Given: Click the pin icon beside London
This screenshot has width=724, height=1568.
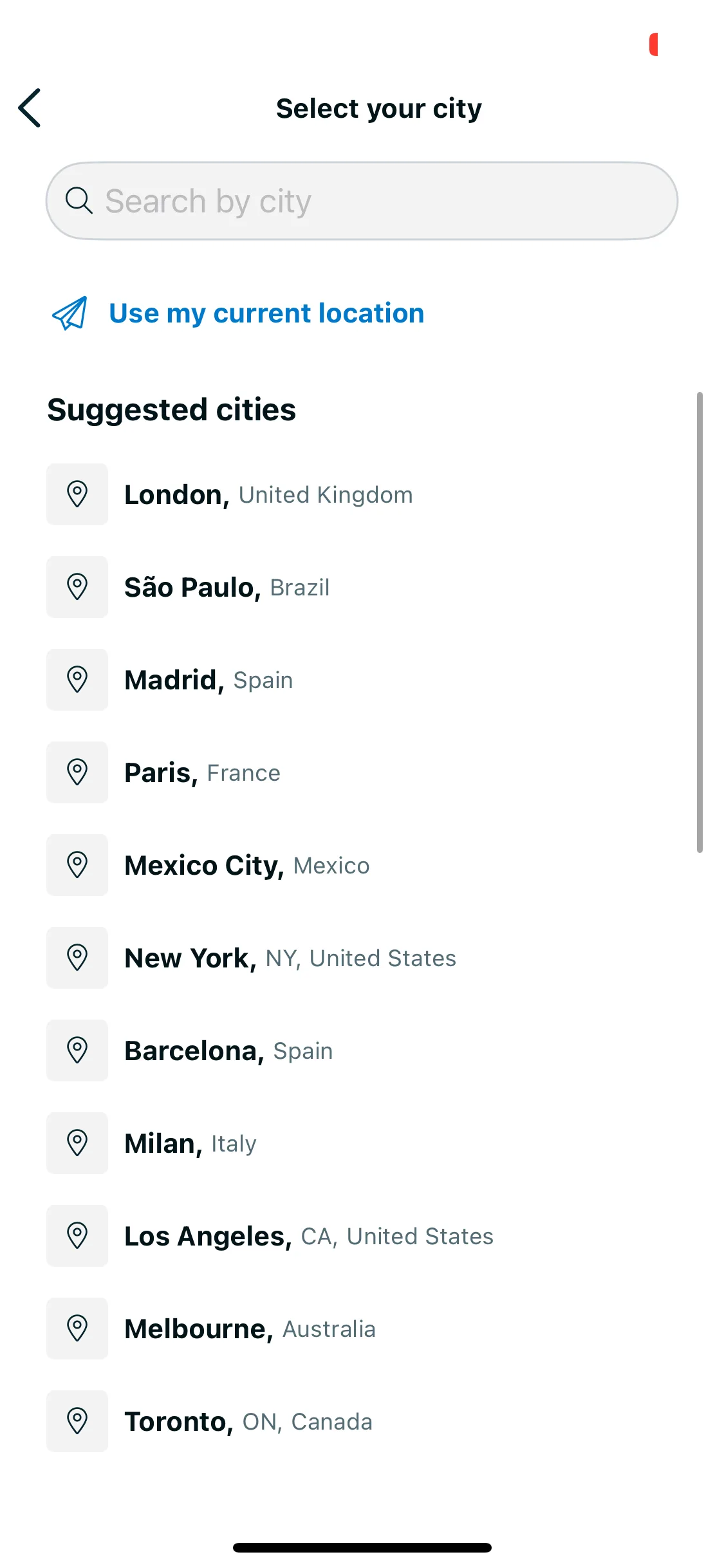Looking at the screenshot, I should pos(77,494).
